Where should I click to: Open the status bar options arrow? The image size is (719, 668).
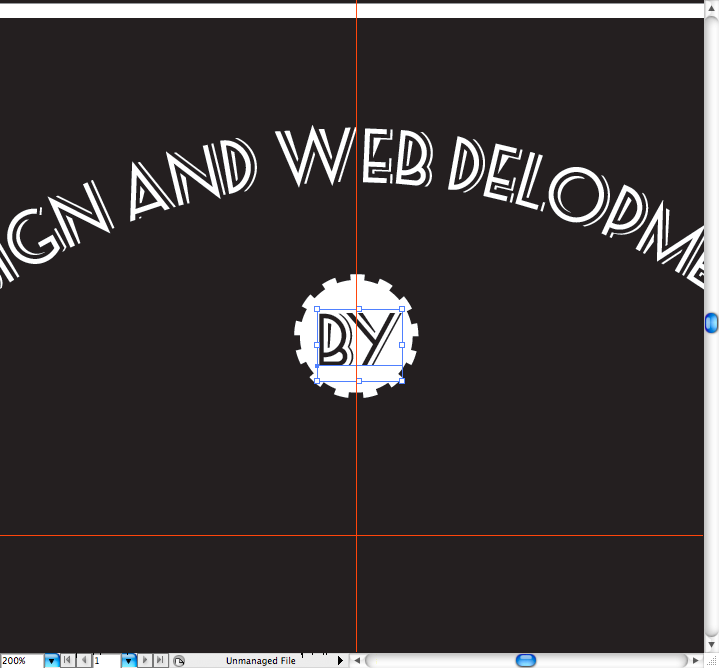tap(340, 661)
